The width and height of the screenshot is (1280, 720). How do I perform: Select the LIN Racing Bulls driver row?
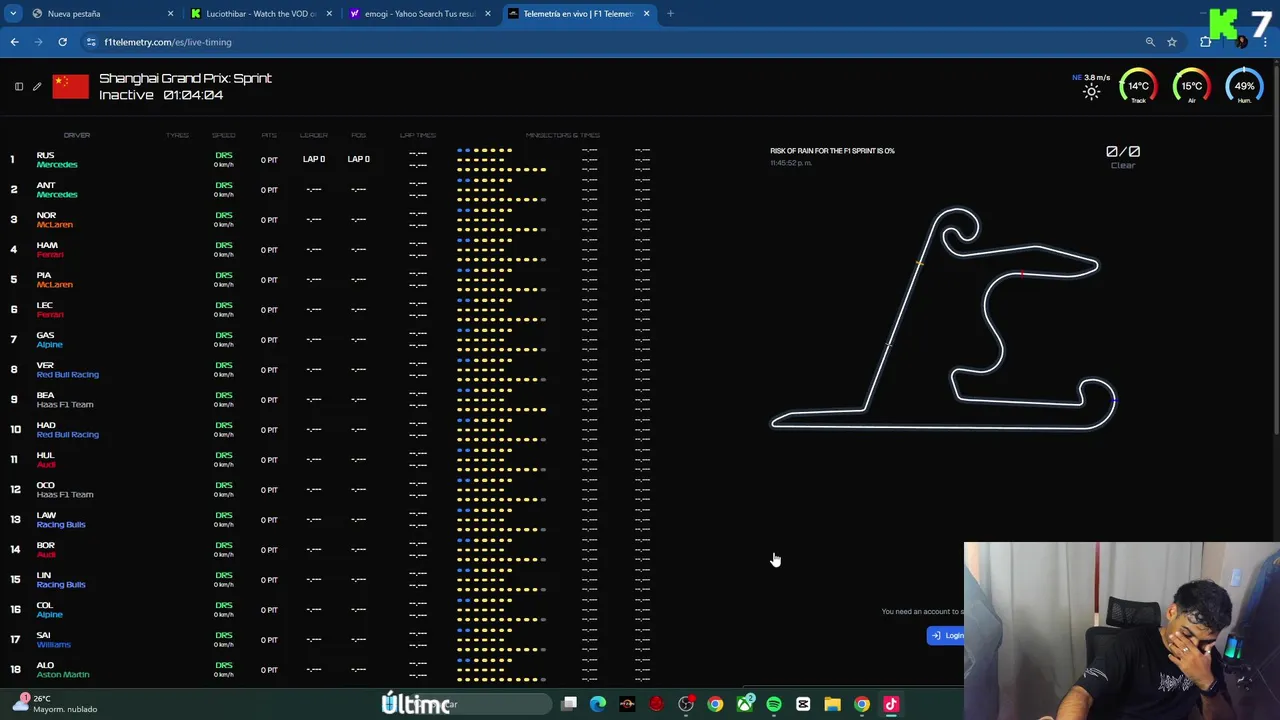point(330,579)
